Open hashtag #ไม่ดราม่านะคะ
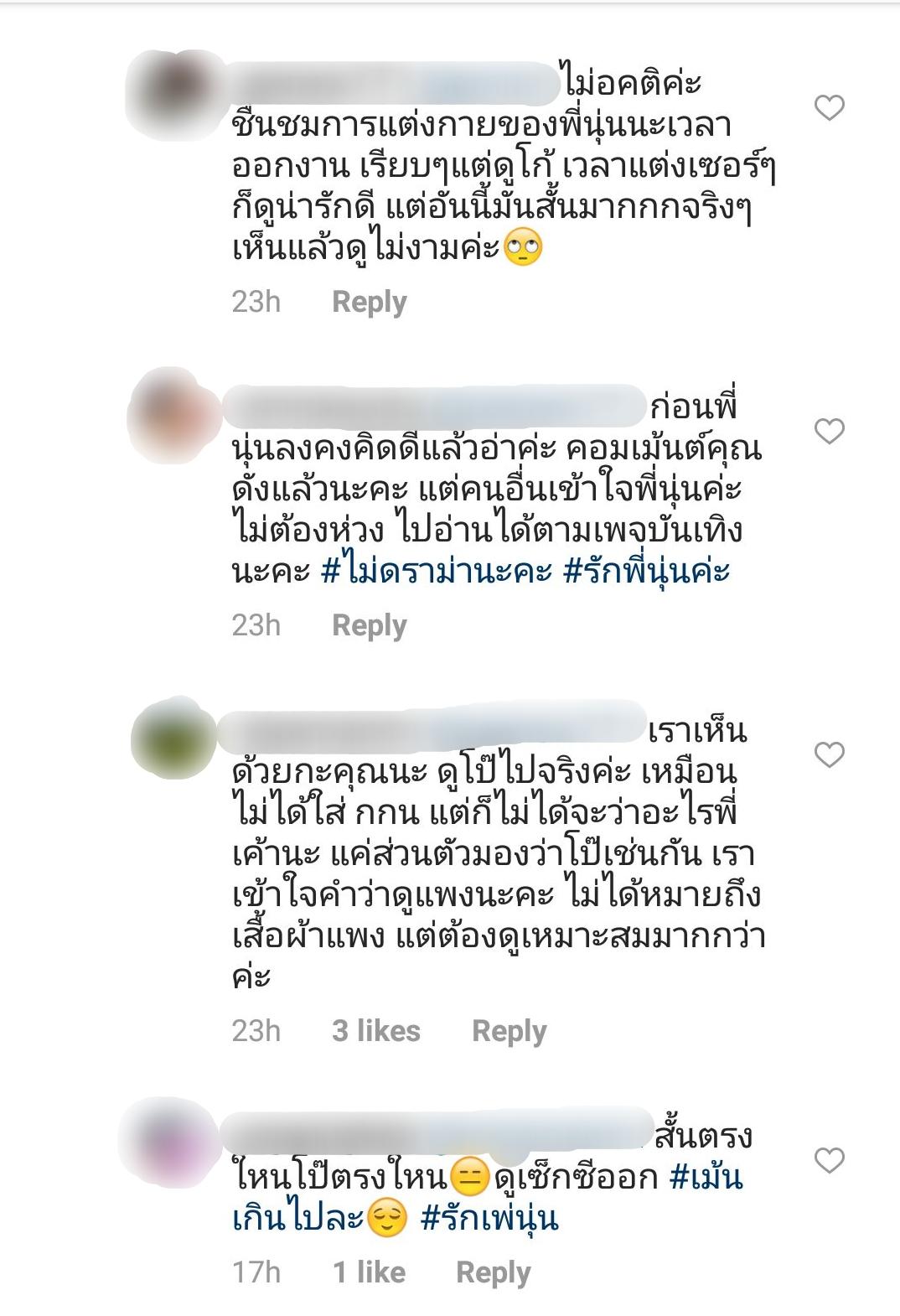 437,571
